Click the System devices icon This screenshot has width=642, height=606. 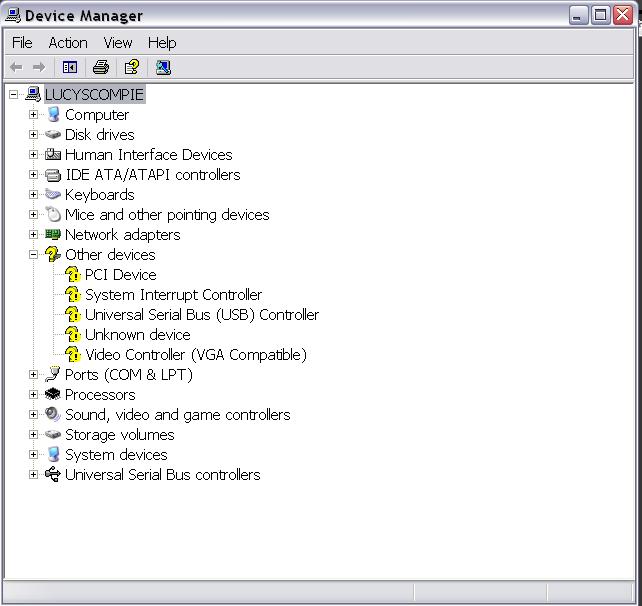pyautogui.click(x=53, y=454)
